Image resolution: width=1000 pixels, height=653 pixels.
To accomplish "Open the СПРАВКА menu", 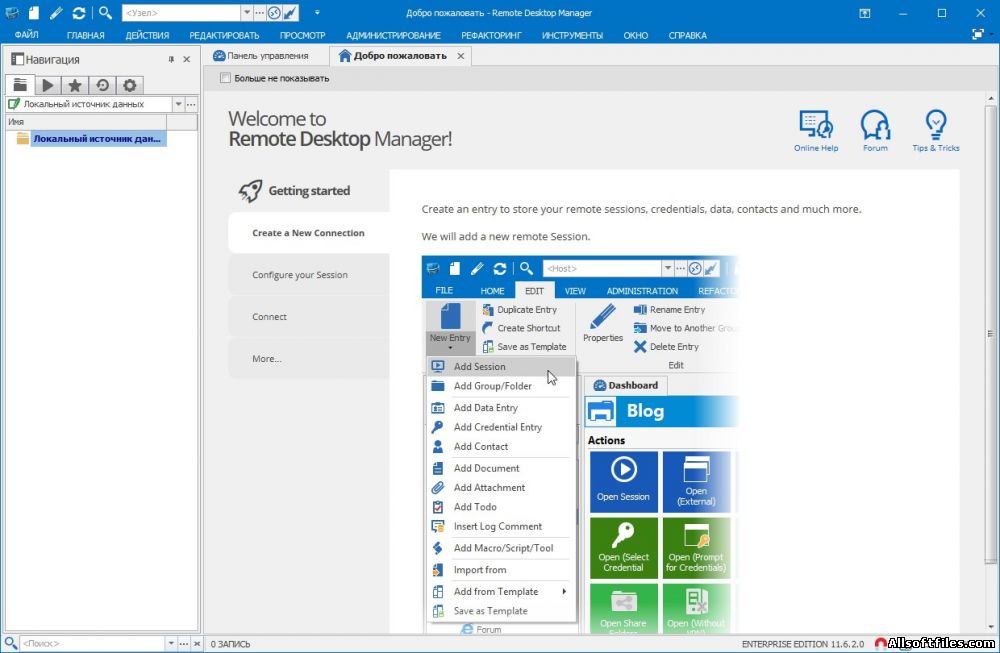I will (x=688, y=35).
